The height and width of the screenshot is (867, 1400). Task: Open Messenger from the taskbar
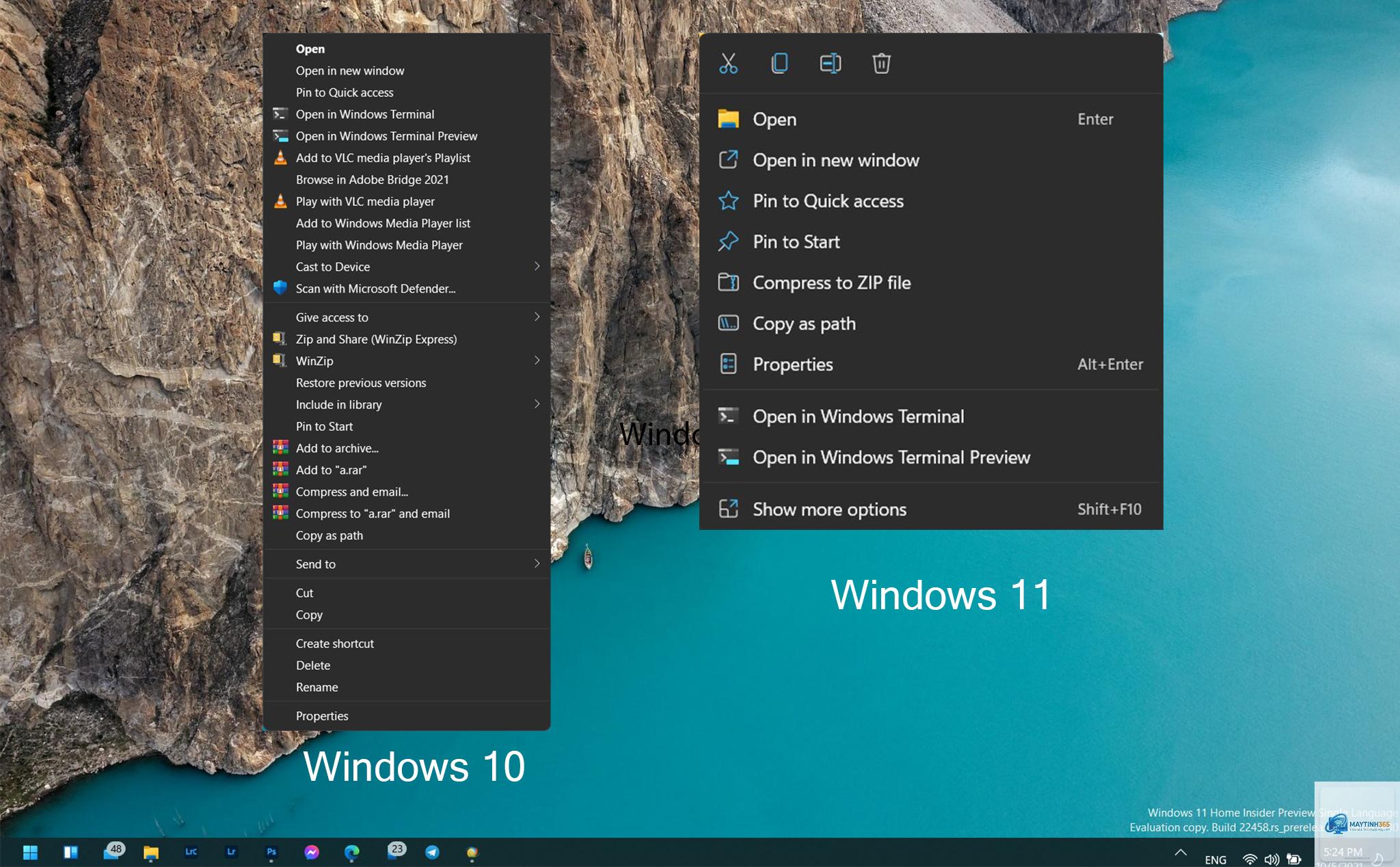(312, 852)
